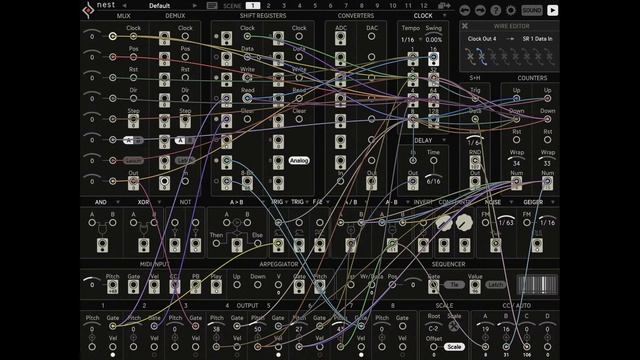Click the Noise output jack
This screenshot has height=360, width=640.
496,245
